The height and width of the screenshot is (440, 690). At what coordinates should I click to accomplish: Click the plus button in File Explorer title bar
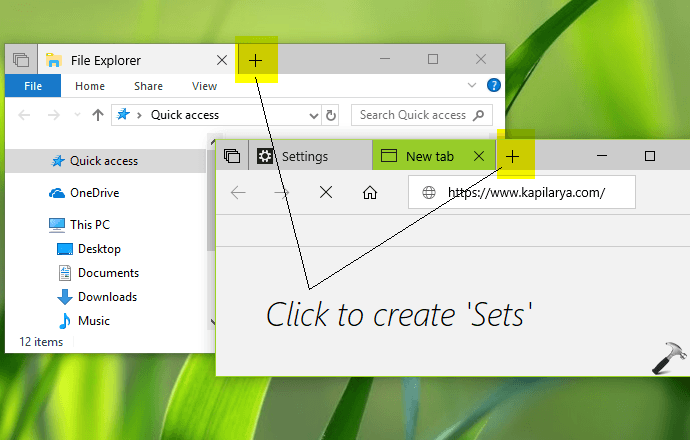(x=256, y=61)
